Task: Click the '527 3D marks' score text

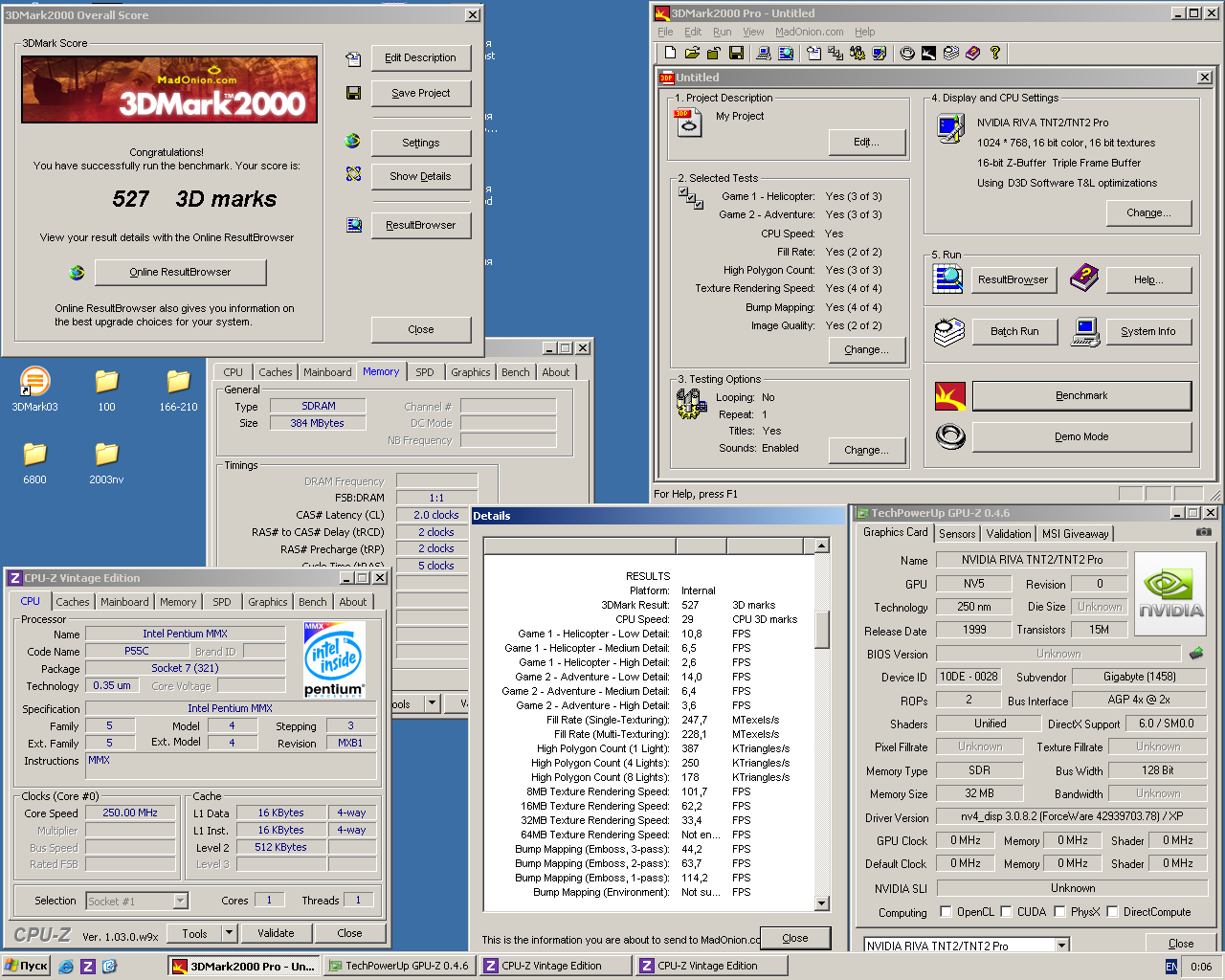Action: [x=194, y=199]
